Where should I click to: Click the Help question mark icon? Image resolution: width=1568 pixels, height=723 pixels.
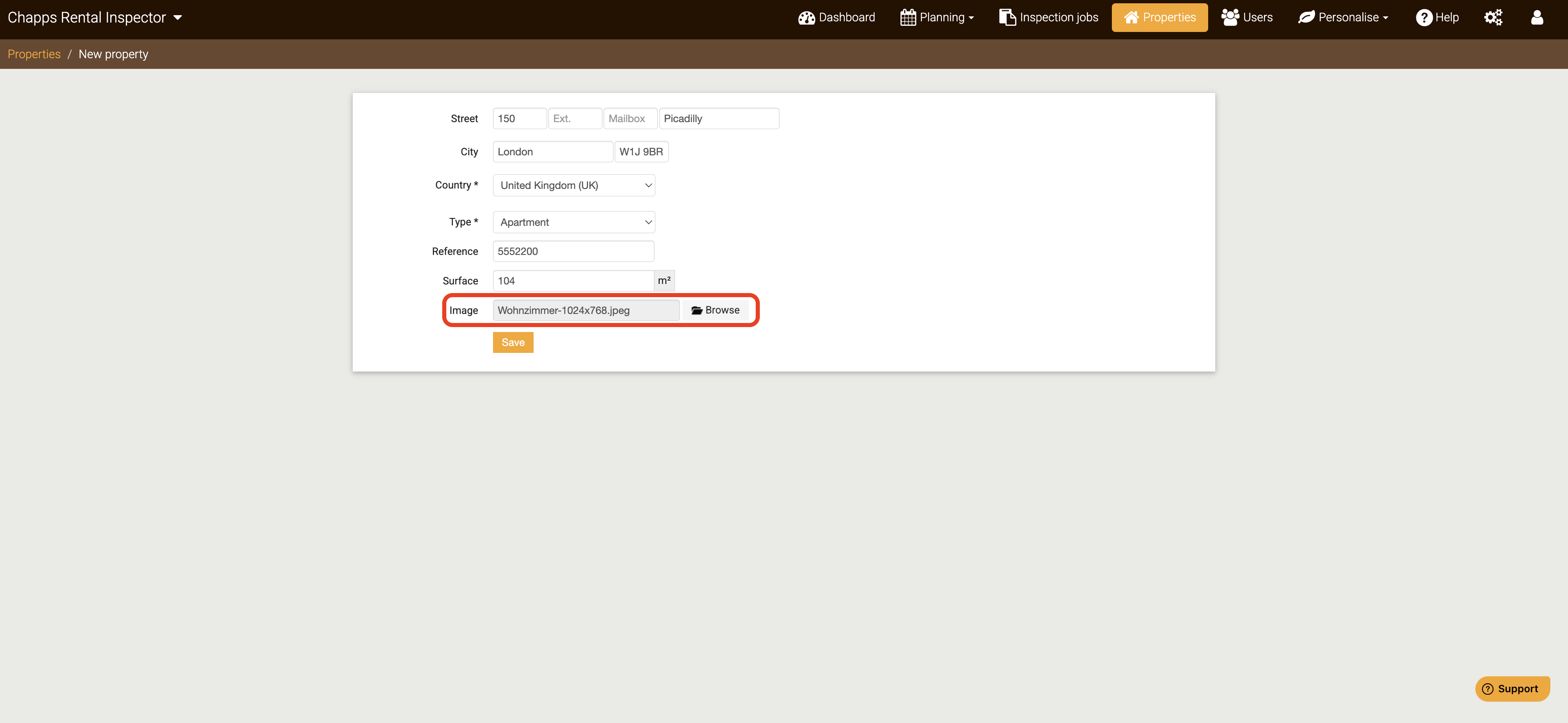tap(1424, 18)
